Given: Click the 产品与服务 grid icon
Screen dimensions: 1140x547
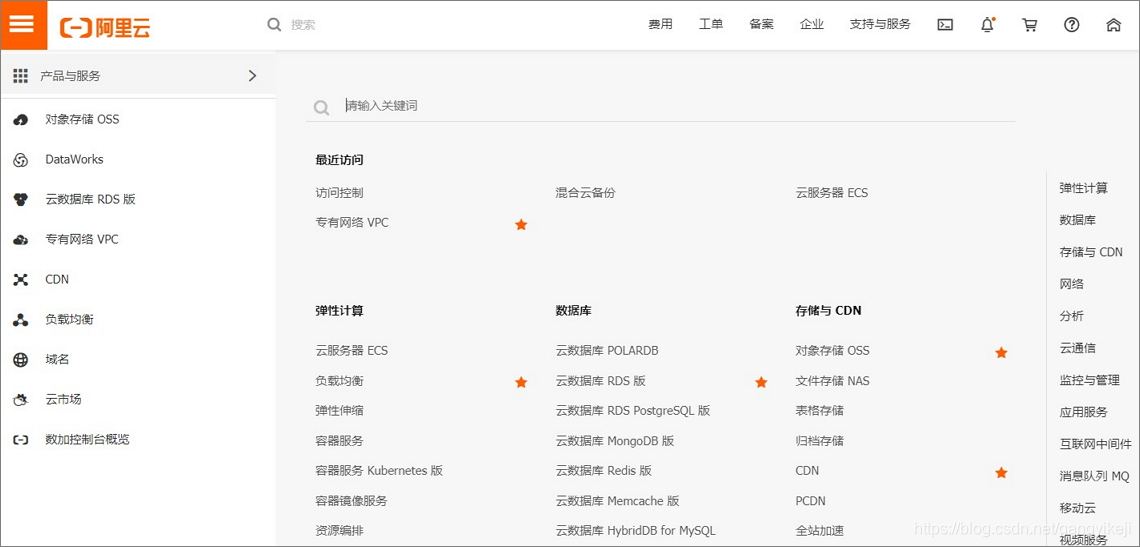Looking at the screenshot, I should (20, 76).
